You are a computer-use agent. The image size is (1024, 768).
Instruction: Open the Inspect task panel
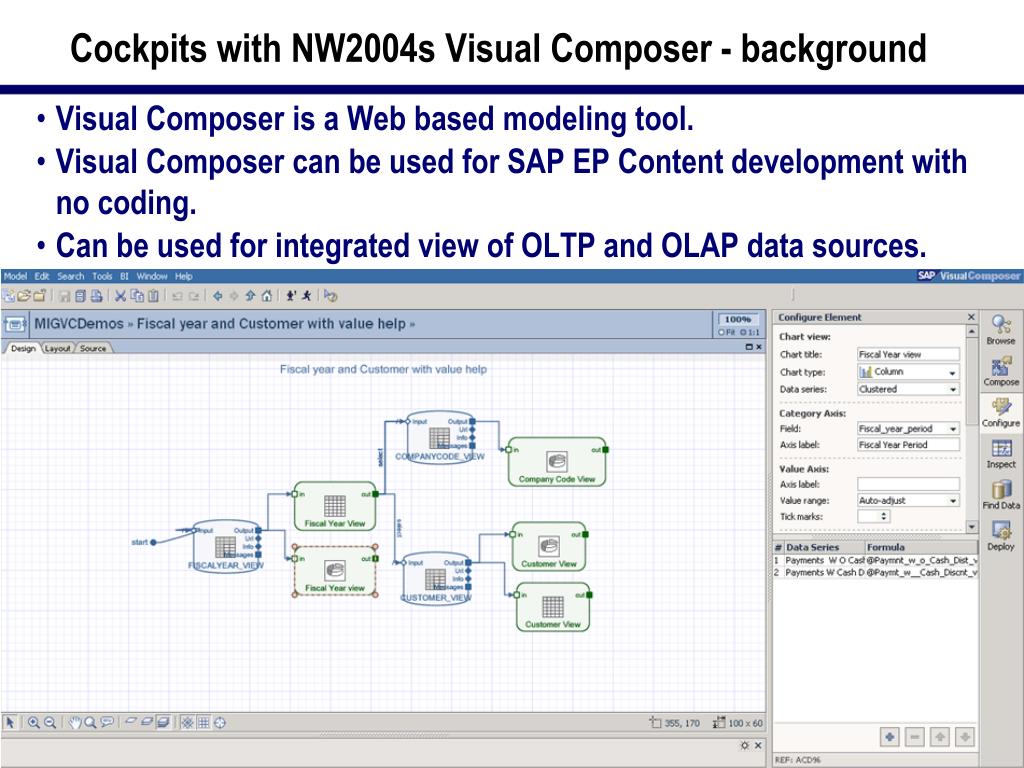[x=1000, y=454]
